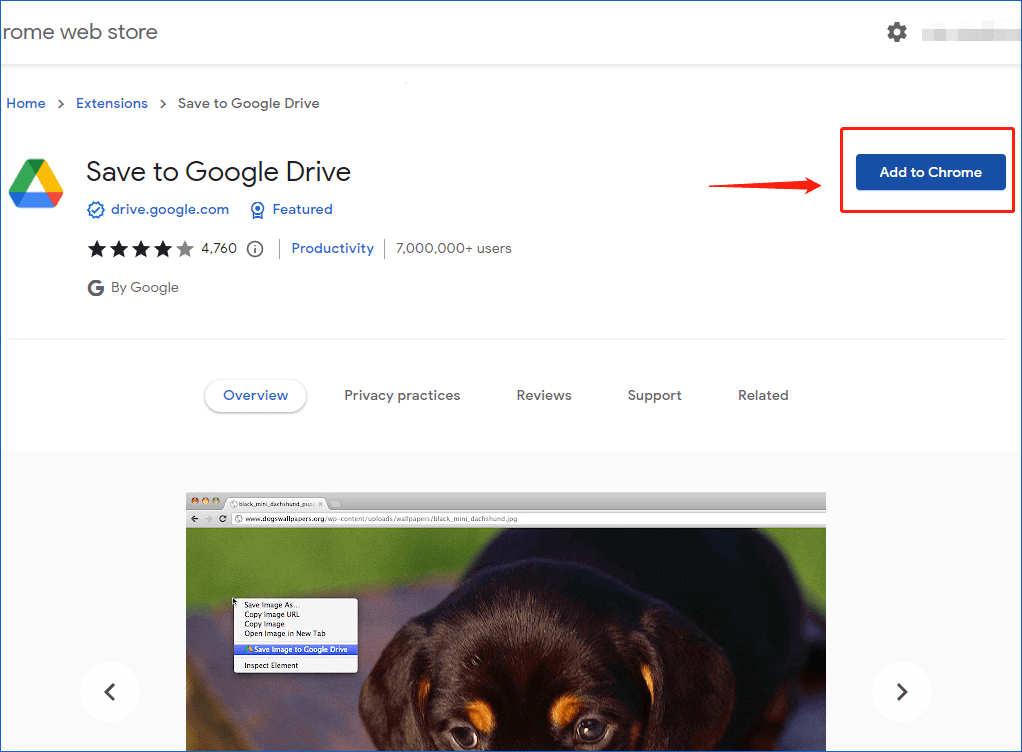Switch to the Reviews tab
Screen dimensions: 1022x752
pyautogui.click(x=544, y=396)
